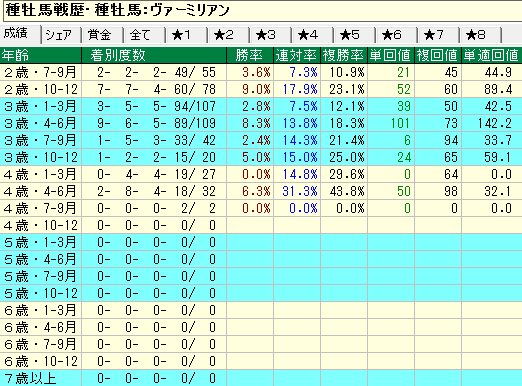
Task: Select the 3歳・7-9月 row label
Action: click(x=41, y=140)
